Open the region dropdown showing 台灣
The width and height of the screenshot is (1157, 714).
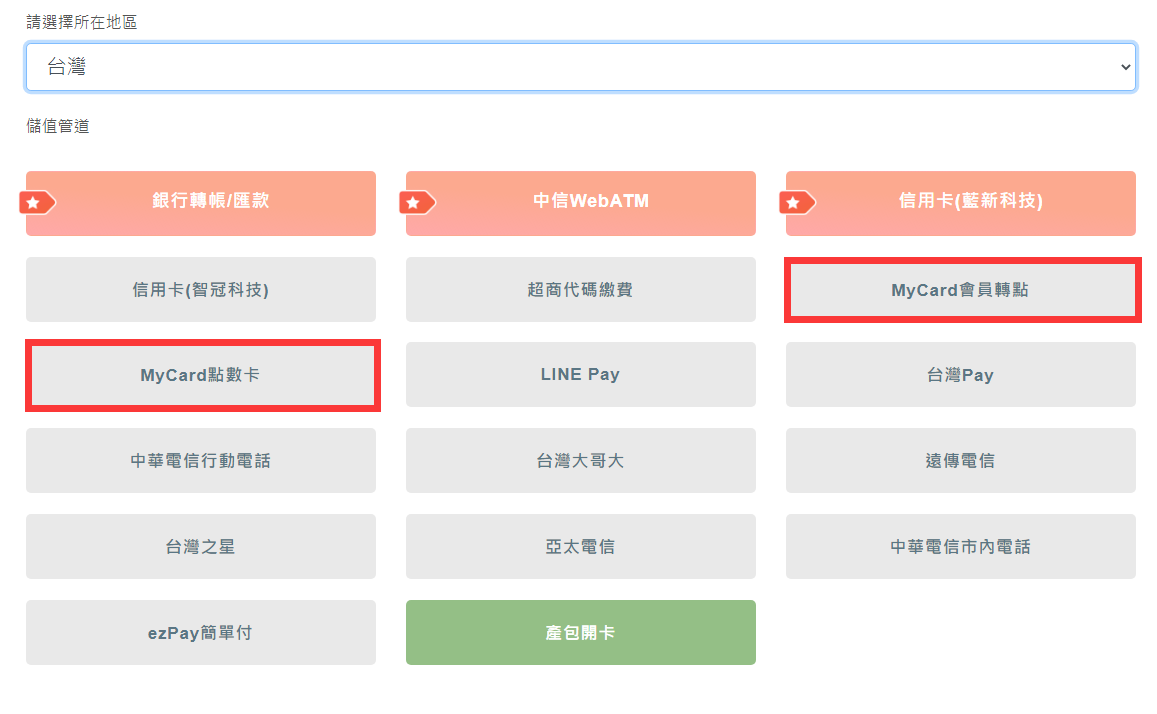tap(581, 67)
